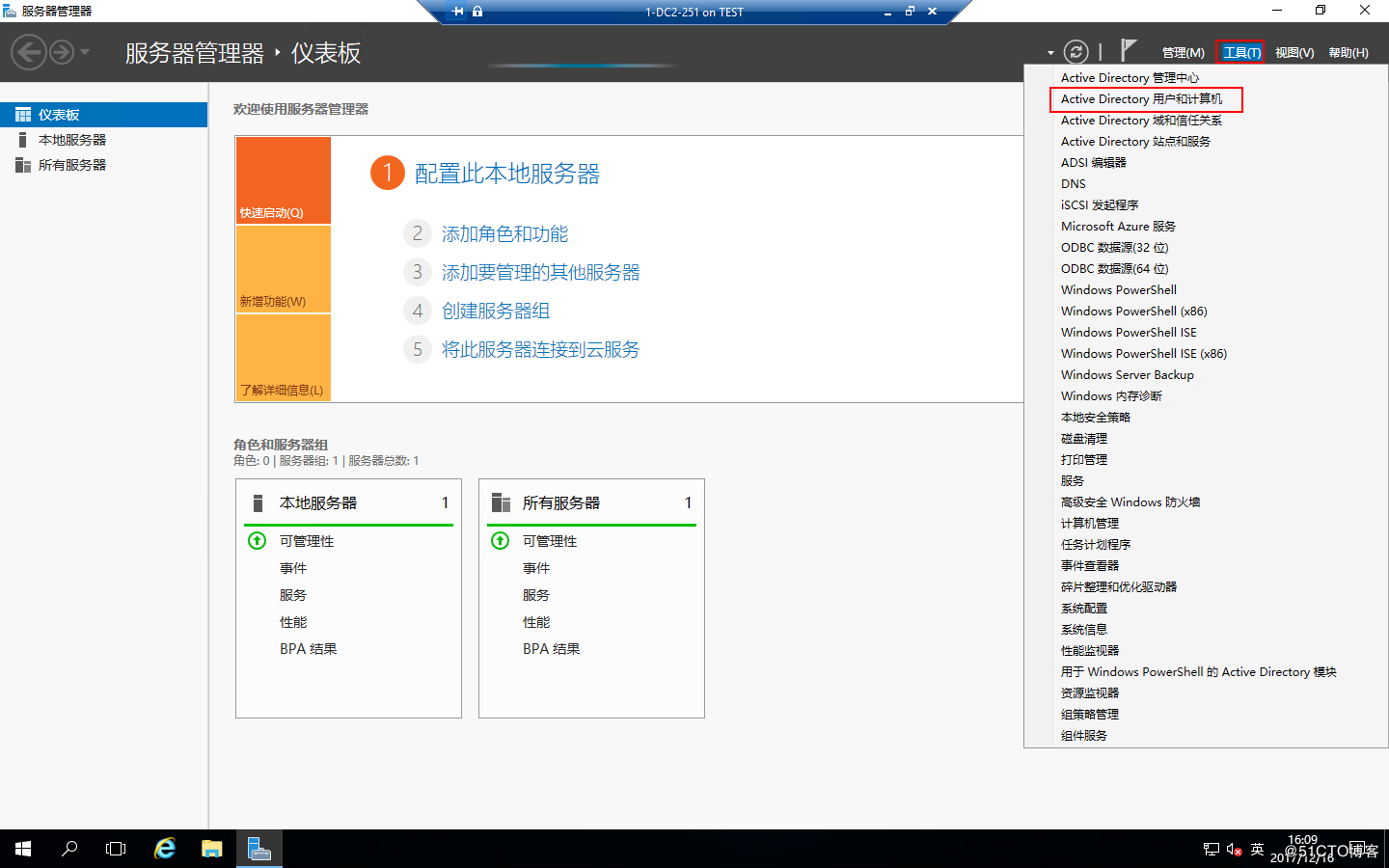Click 性能 in the 本地服务器 tile
The image size is (1389, 868).
coord(293,622)
